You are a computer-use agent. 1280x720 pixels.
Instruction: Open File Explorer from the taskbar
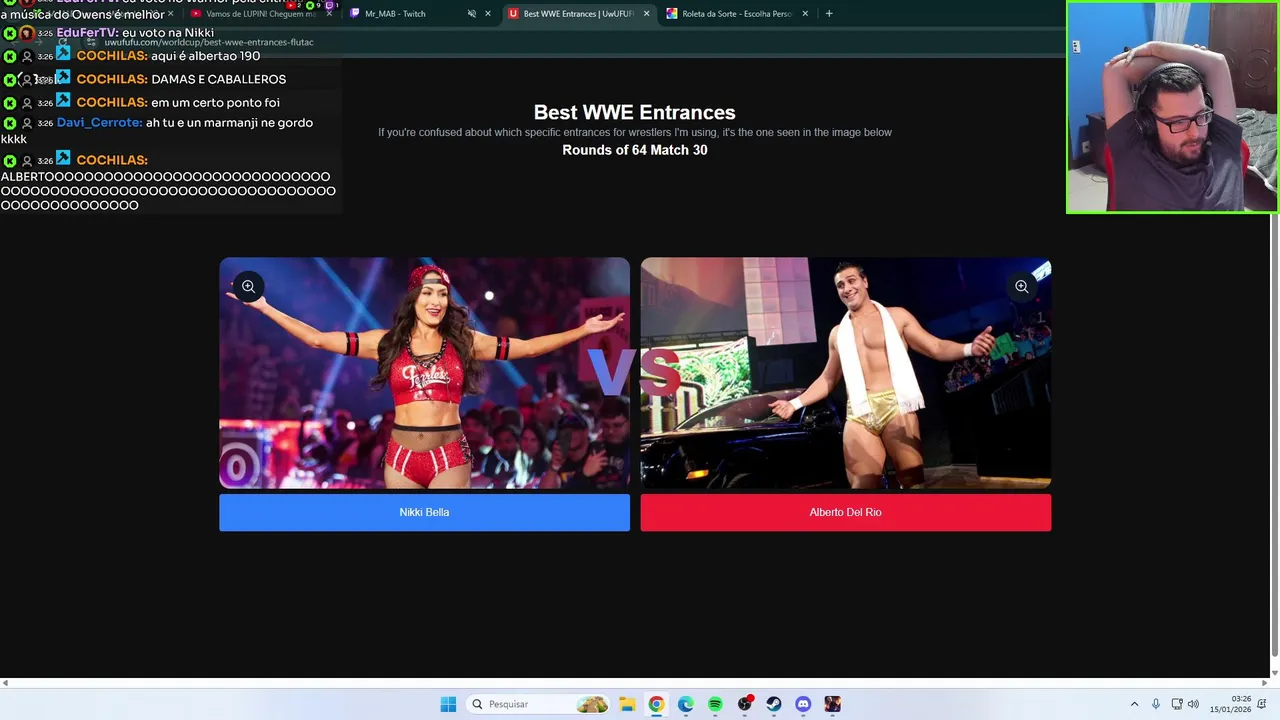click(627, 704)
